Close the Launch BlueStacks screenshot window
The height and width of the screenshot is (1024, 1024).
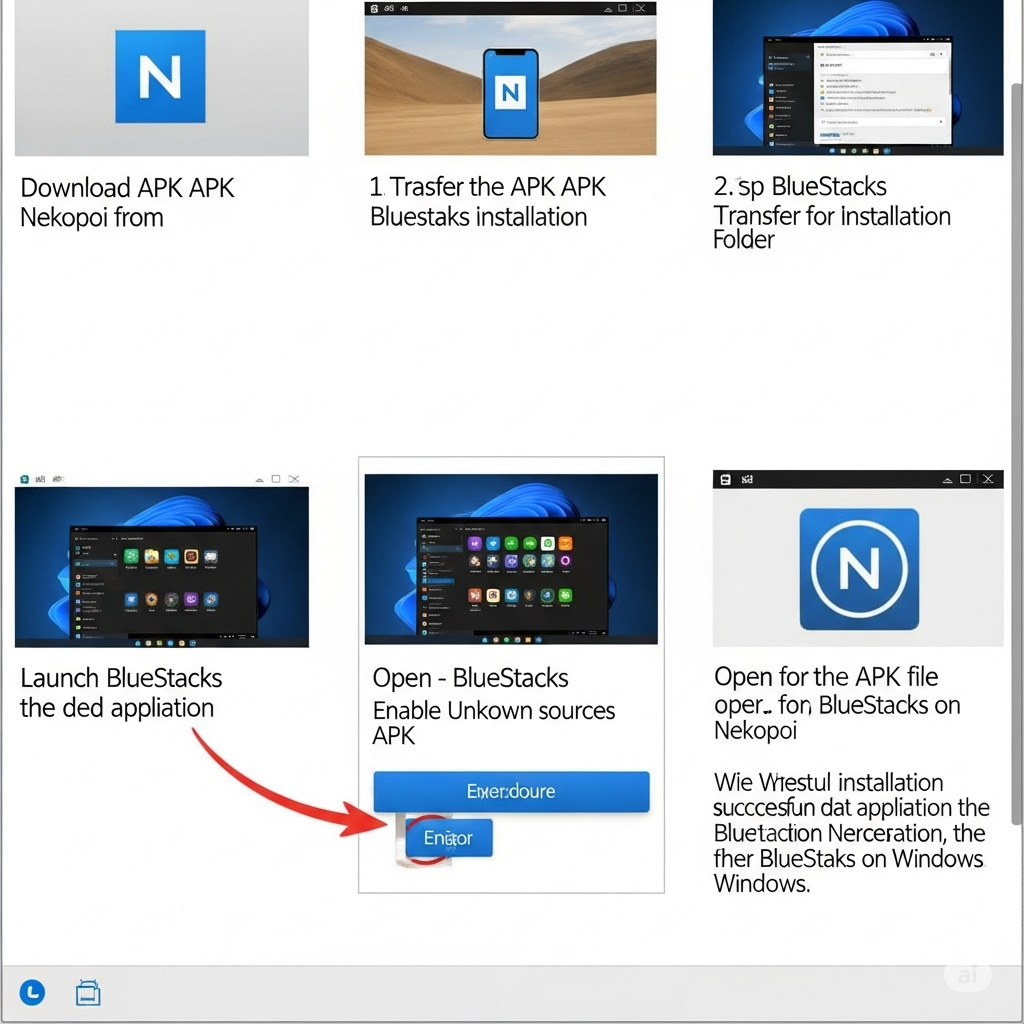point(295,479)
